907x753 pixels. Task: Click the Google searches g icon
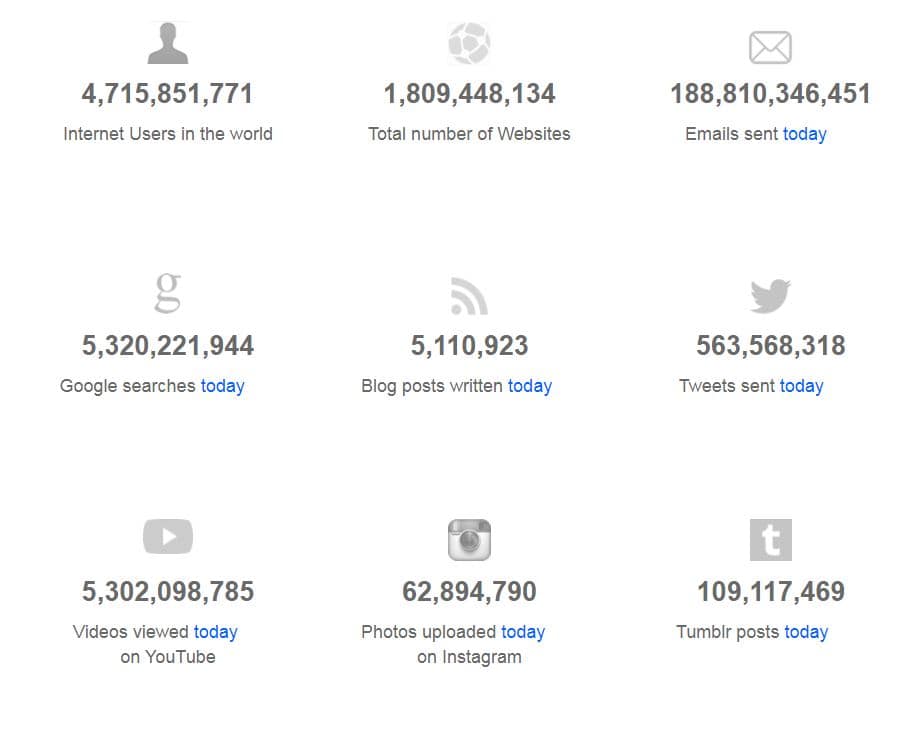point(168,292)
